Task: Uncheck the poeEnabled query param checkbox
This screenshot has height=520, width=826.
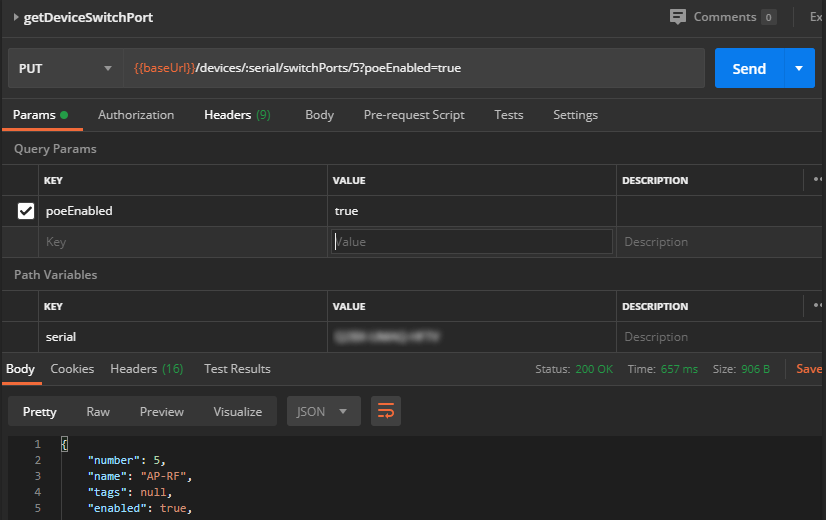Action: click(x=26, y=211)
